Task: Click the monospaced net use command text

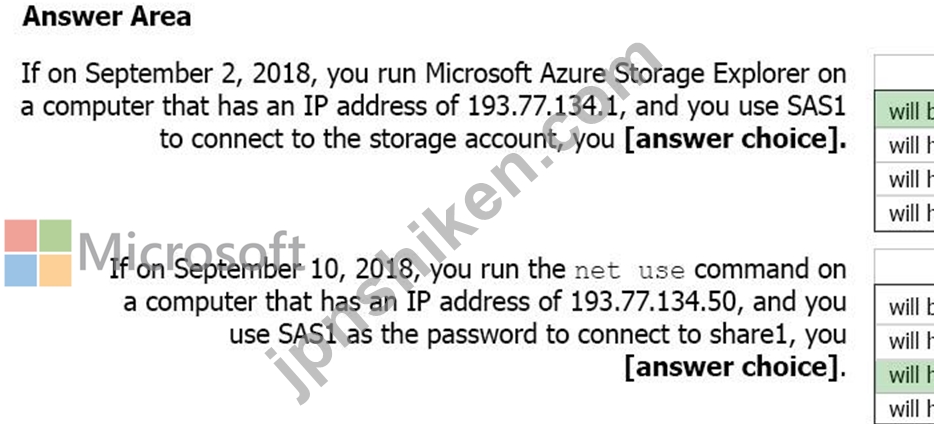Action: [630, 272]
